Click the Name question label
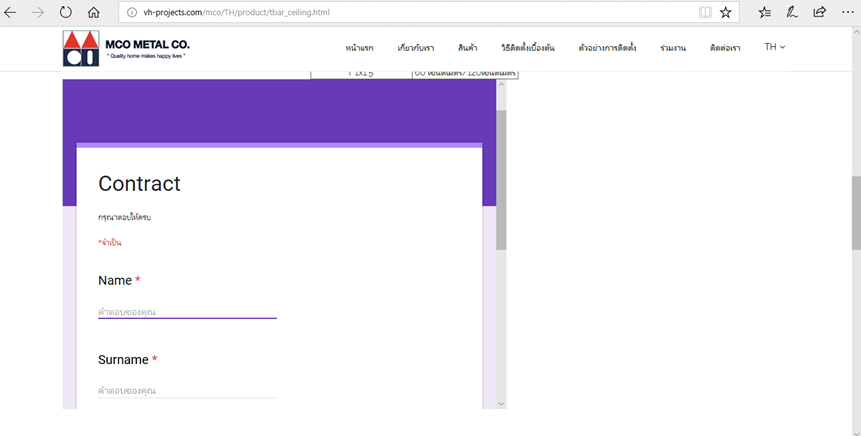The height and width of the screenshot is (436, 861). [x=115, y=281]
